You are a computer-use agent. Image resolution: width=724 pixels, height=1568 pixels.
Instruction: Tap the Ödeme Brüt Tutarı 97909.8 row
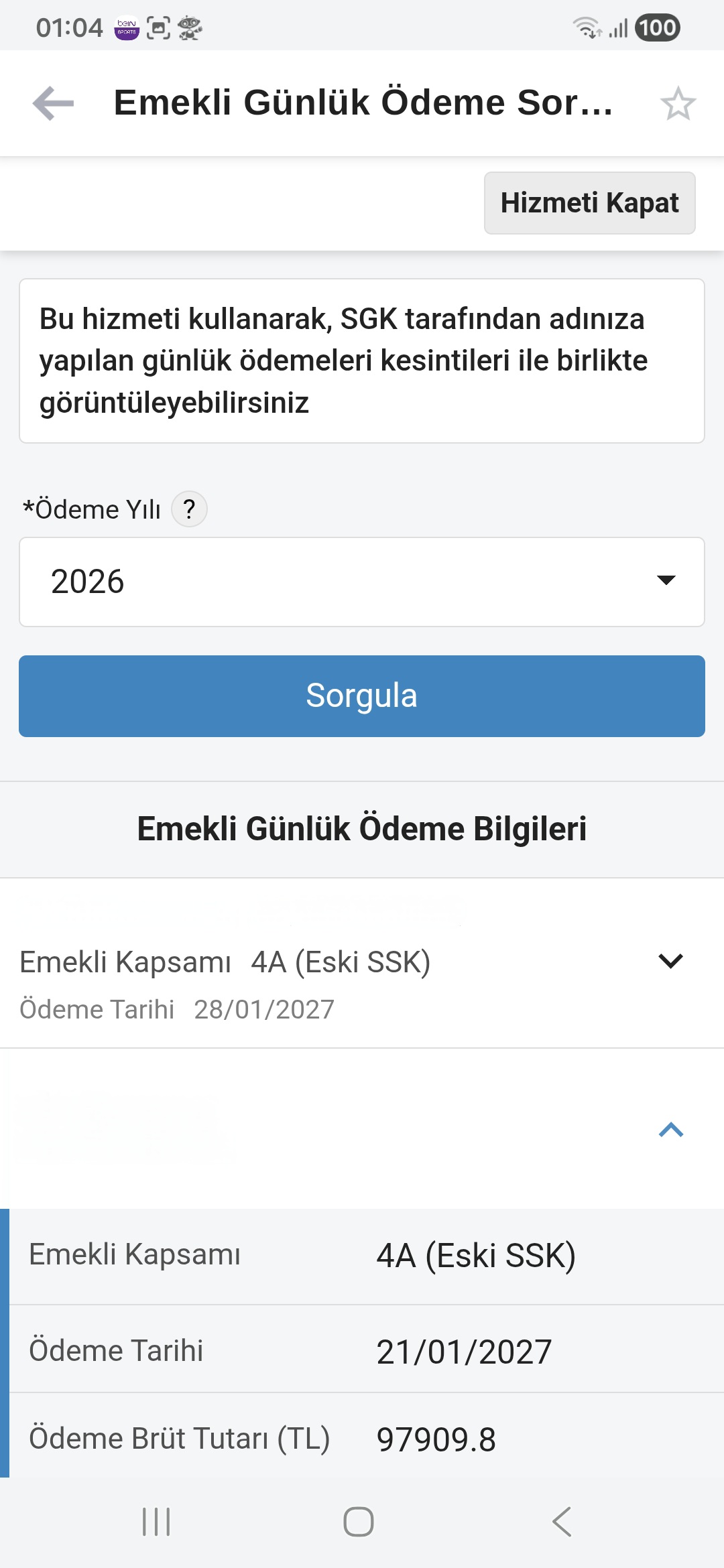point(366,1438)
